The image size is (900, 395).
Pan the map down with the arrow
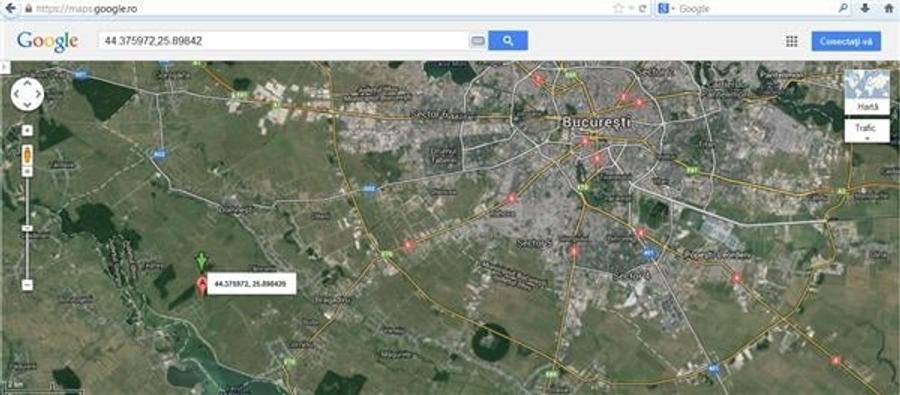(x=28, y=105)
